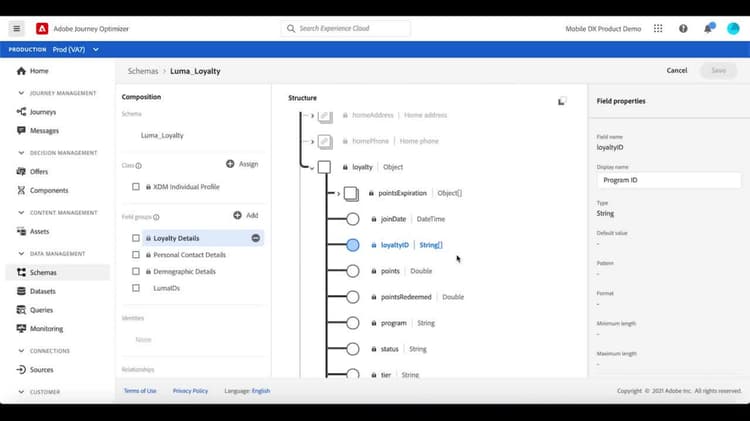Open the help question mark icon
Viewport: 750px width, 421px height.
click(x=683, y=29)
